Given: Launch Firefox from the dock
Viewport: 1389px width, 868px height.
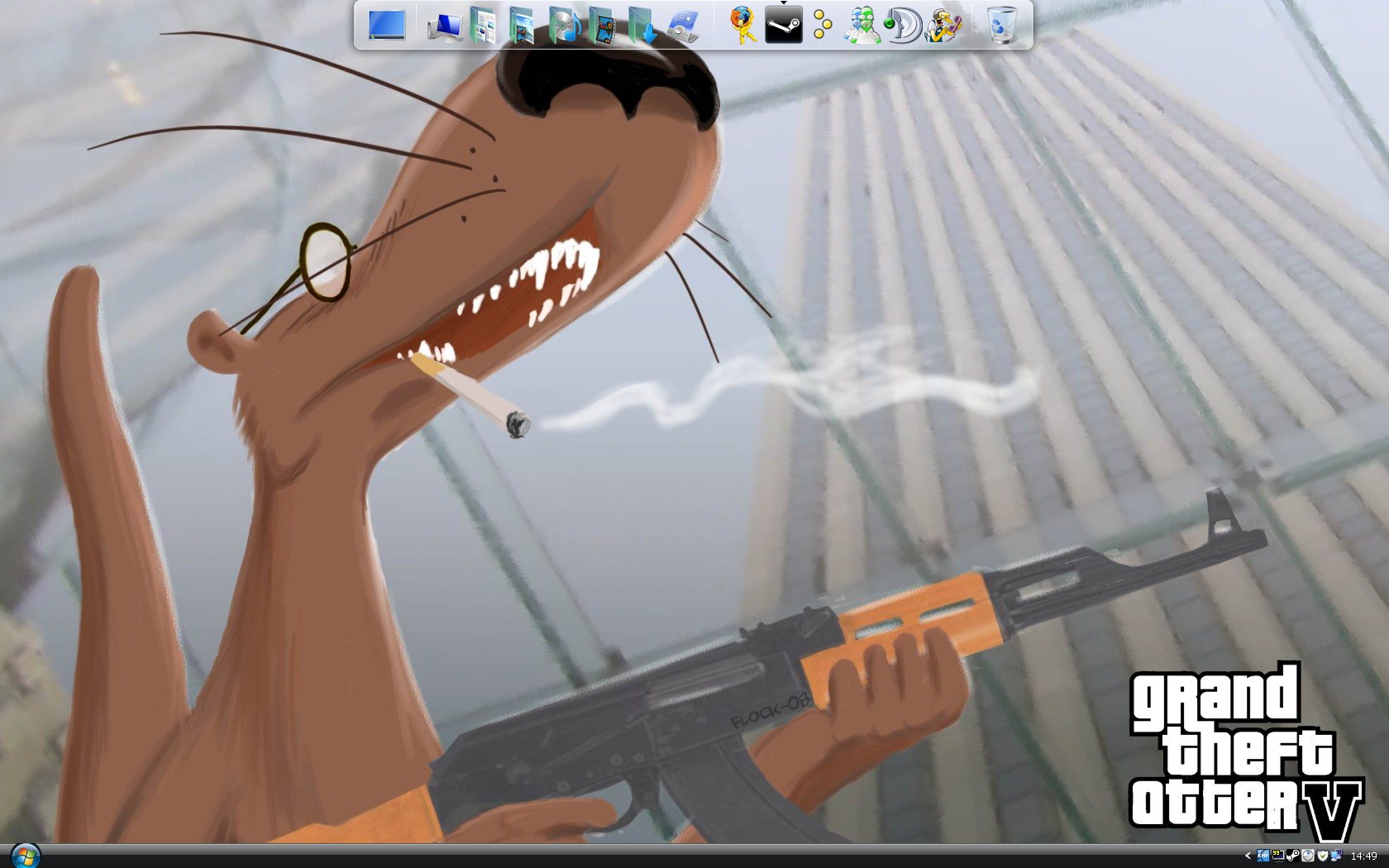Looking at the screenshot, I should coord(742,25).
